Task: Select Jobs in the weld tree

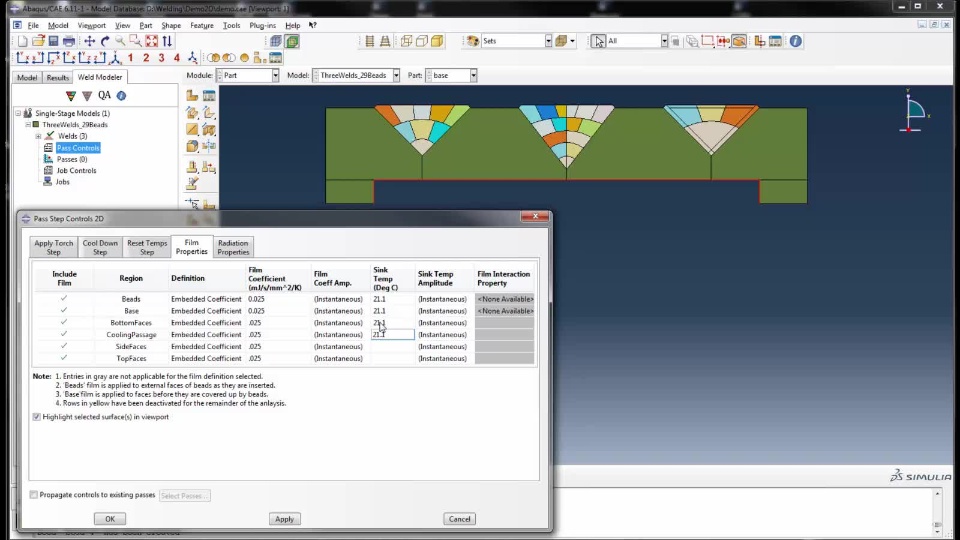Action: pyautogui.click(x=62, y=182)
